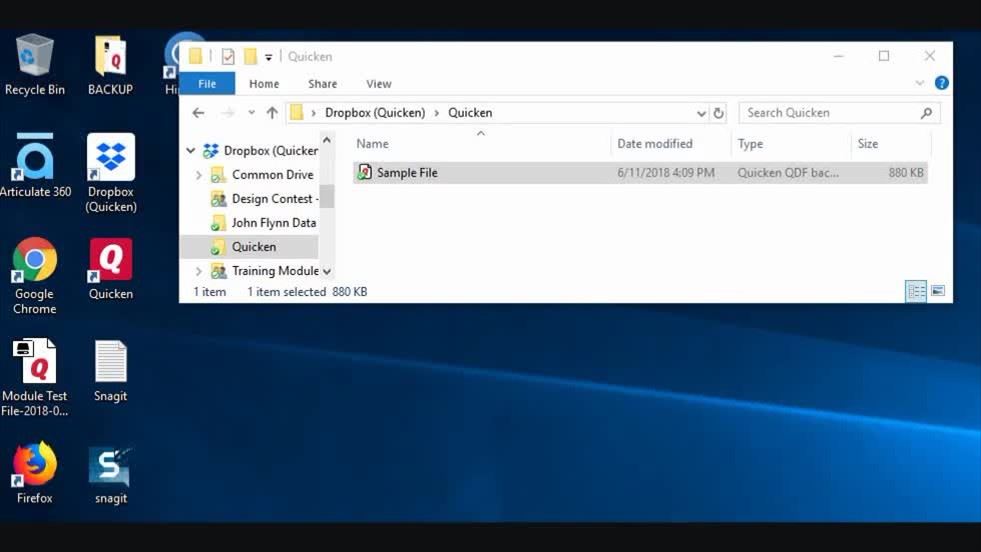Click the Sample File Quicken file icon

pyautogui.click(x=365, y=173)
